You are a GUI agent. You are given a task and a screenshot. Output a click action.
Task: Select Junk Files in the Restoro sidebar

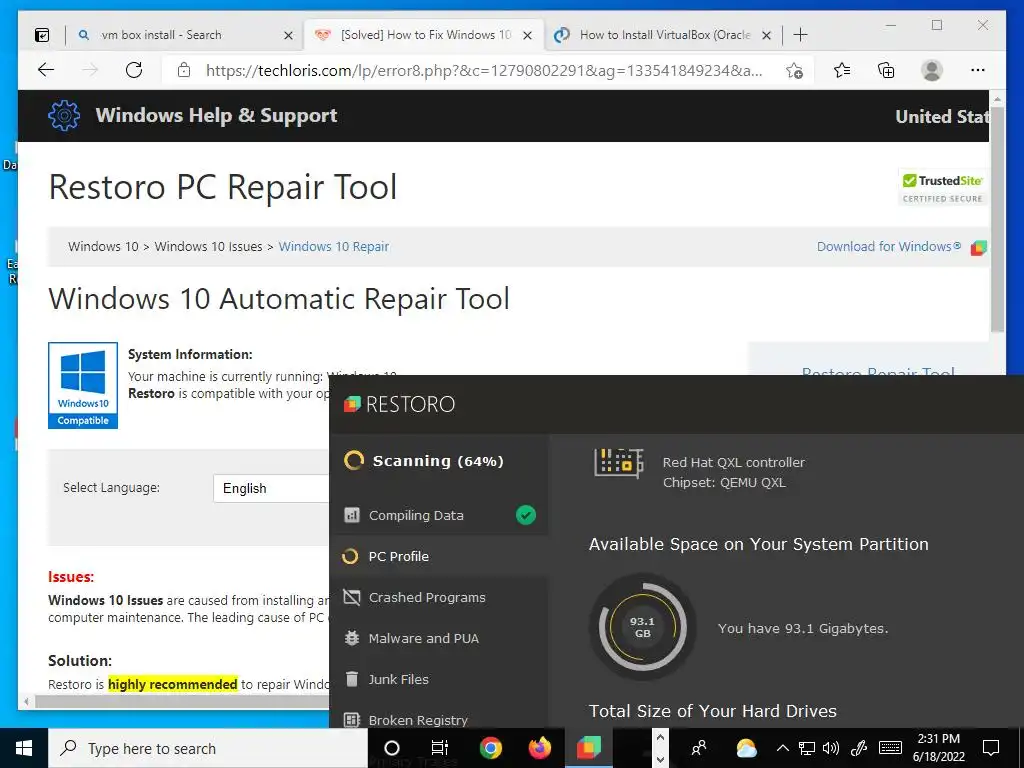439,680
